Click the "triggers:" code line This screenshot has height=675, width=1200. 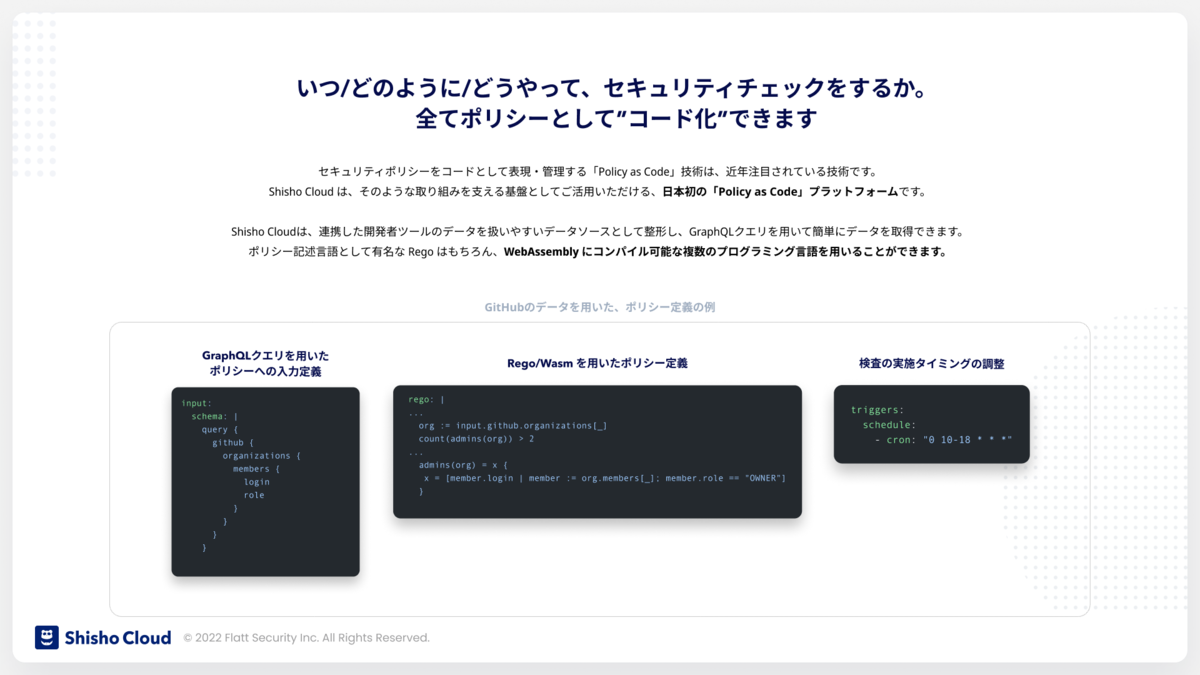click(x=877, y=410)
